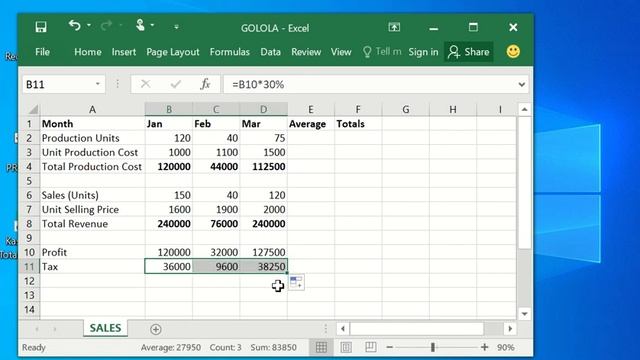Click horizontal scrollbar left arrow
This screenshot has height=360, width=640.
(343, 329)
